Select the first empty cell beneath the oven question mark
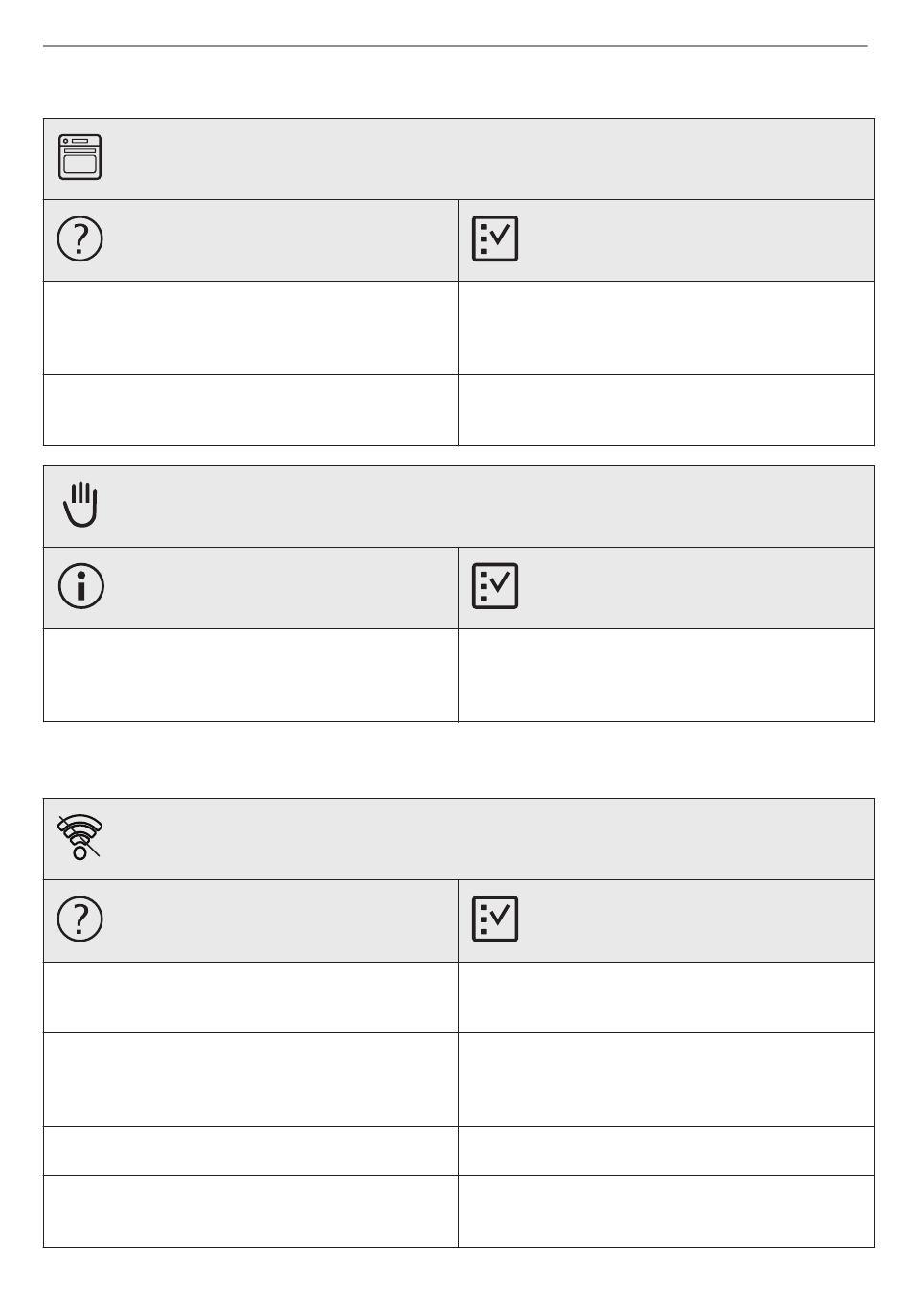910x1316 pixels. pyautogui.click(x=251, y=328)
